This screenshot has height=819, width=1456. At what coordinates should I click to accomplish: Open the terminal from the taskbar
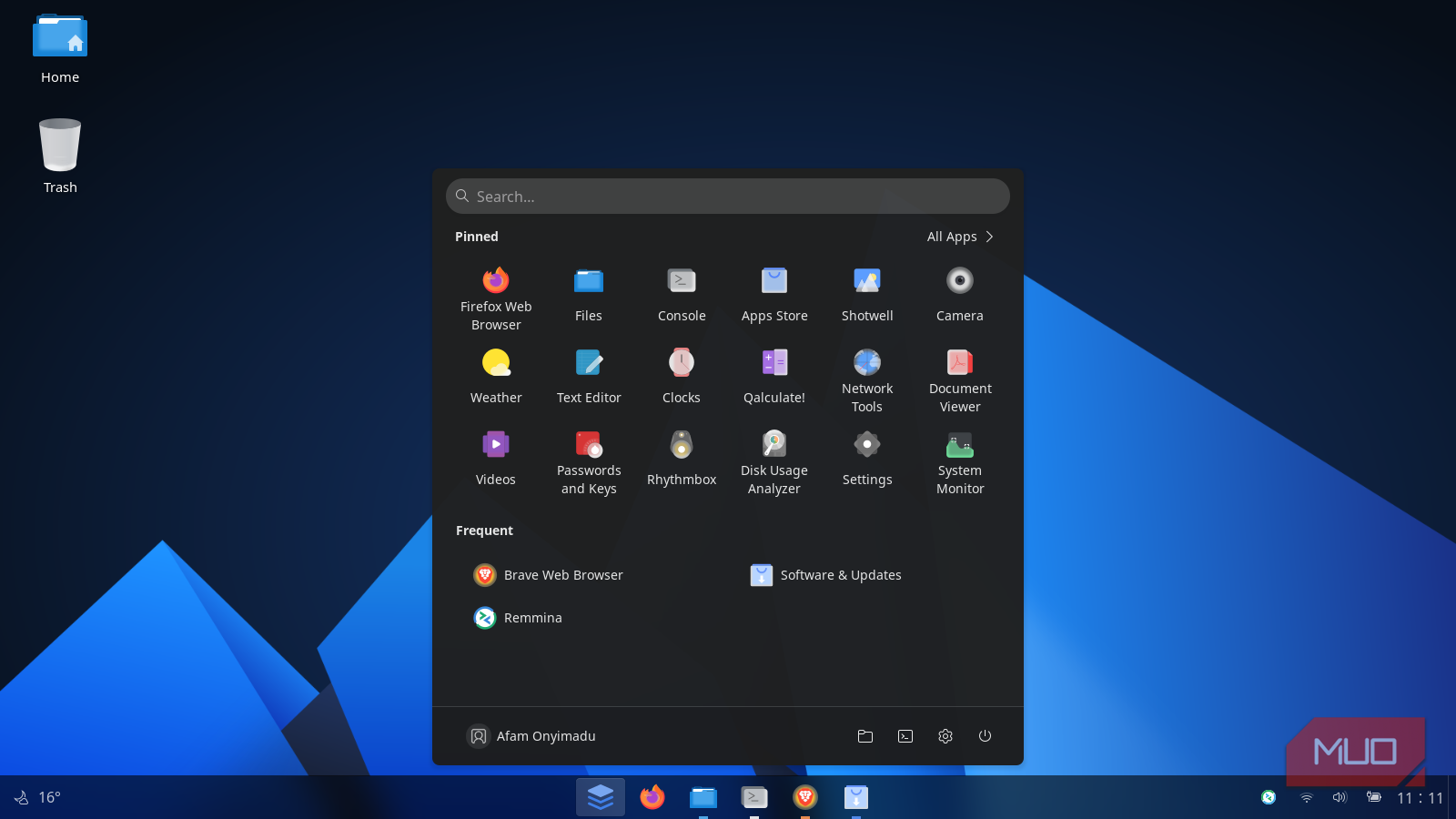(754, 798)
